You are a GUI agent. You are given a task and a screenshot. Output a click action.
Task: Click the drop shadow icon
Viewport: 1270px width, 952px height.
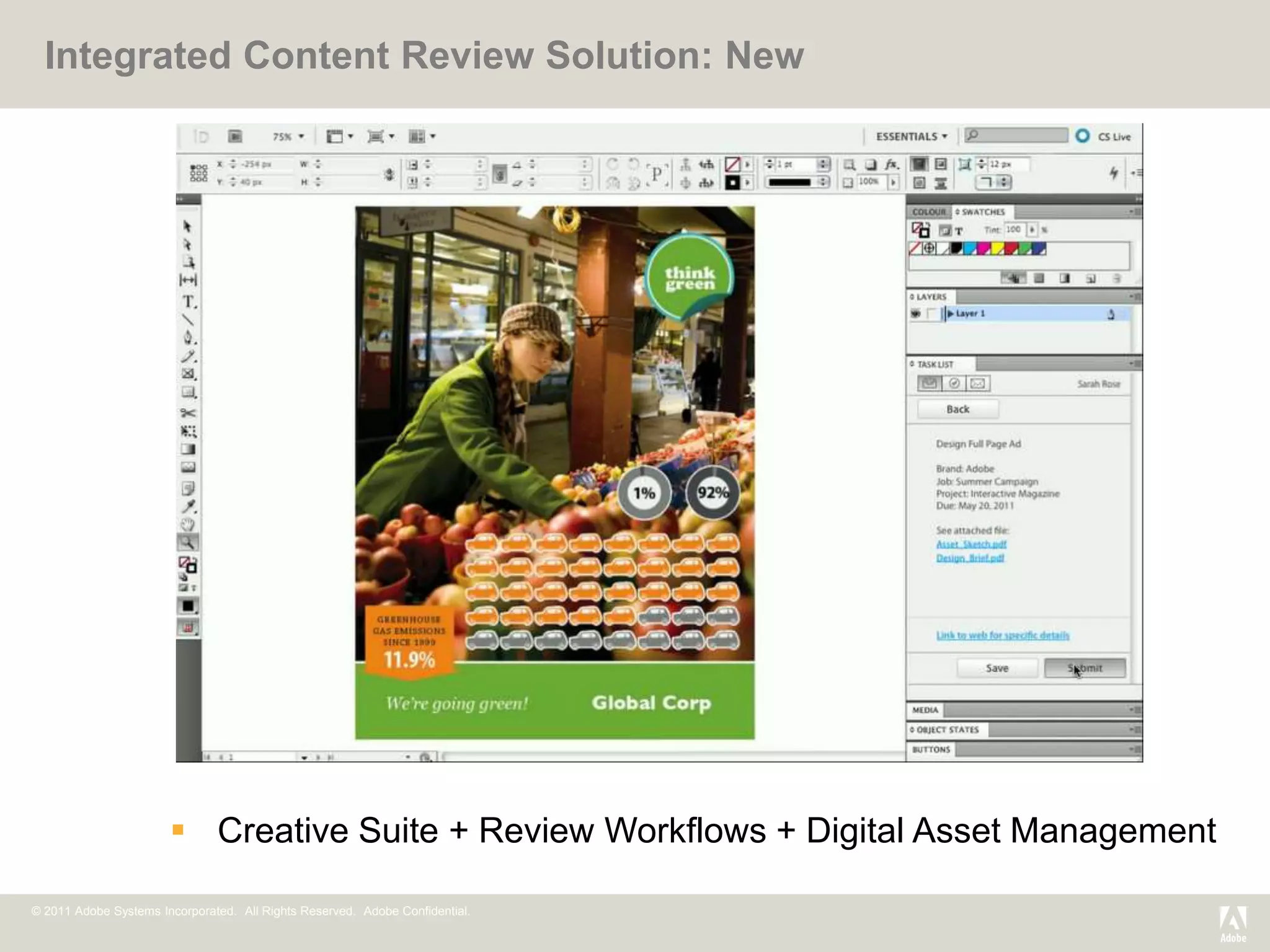pos(871,164)
